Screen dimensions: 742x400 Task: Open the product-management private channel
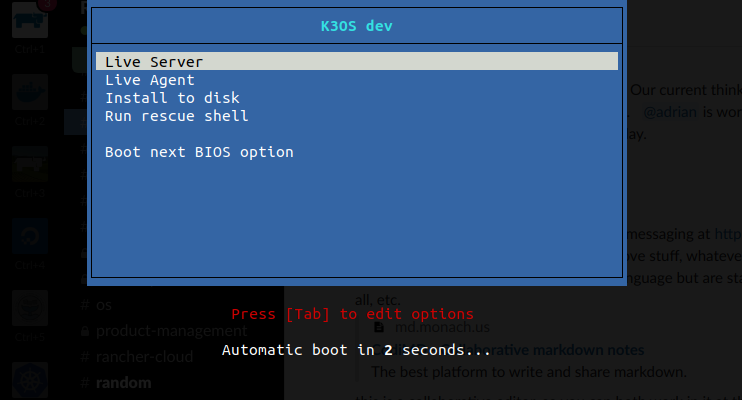164,330
